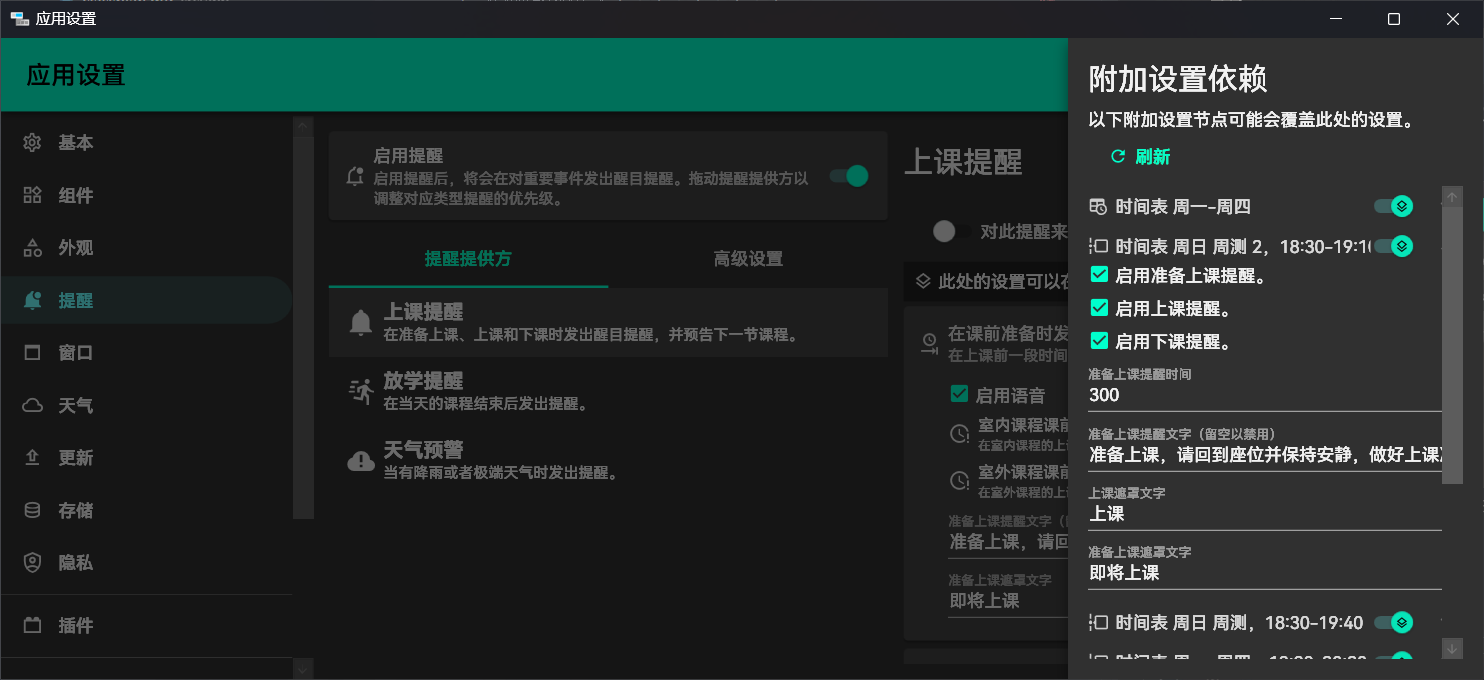Switch to the 高级设置 tab
Image resolution: width=1484 pixels, height=680 pixels.
point(748,259)
